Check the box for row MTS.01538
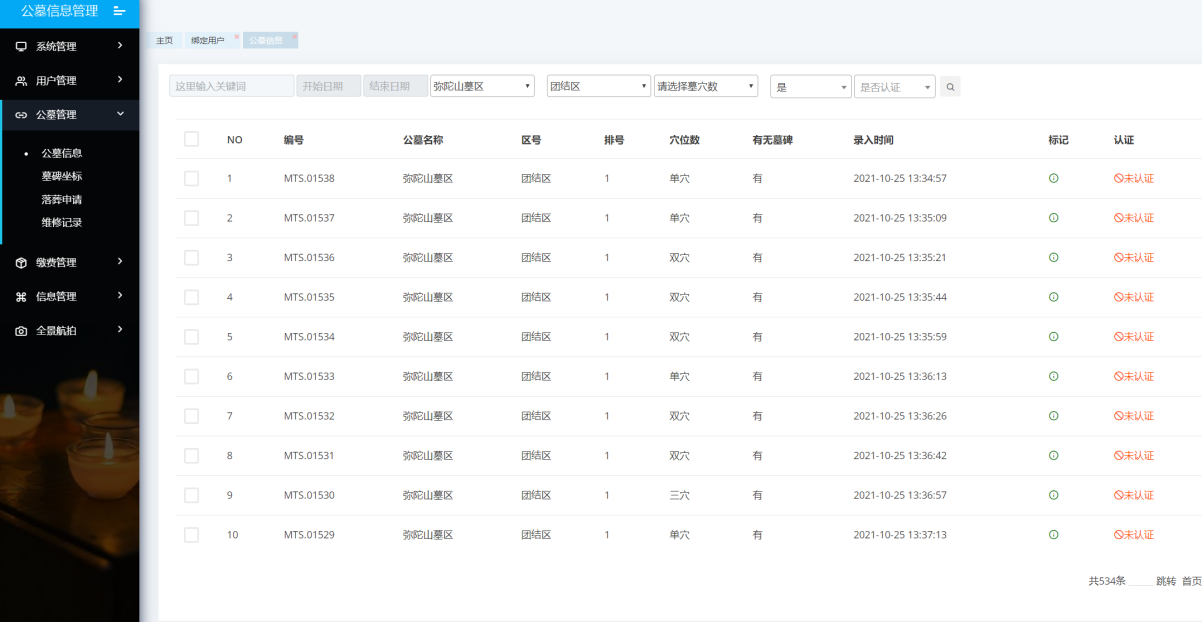1202x622 pixels. point(191,178)
